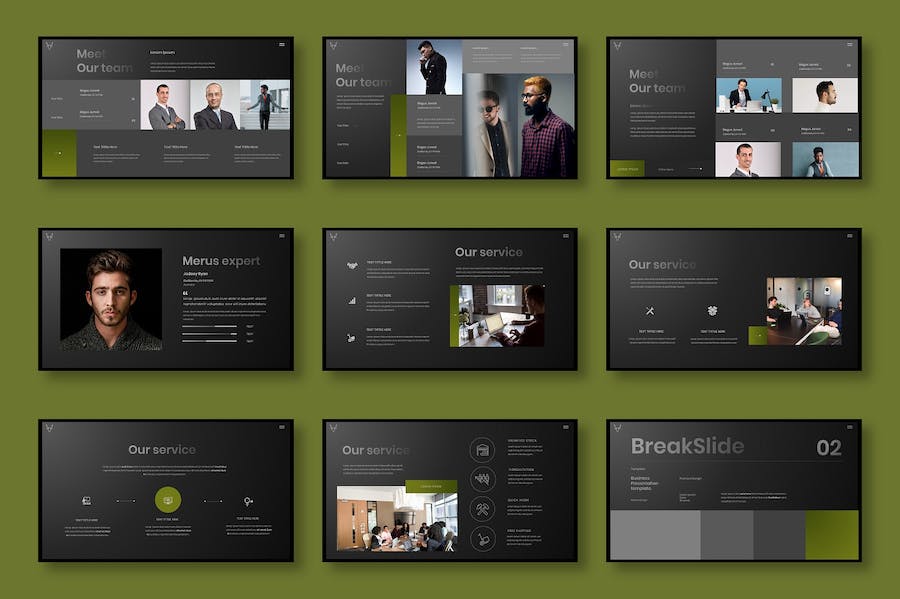The height and width of the screenshot is (599, 900).
Task: Click the handshake icon on the Our service slide
Action: (x=352, y=266)
